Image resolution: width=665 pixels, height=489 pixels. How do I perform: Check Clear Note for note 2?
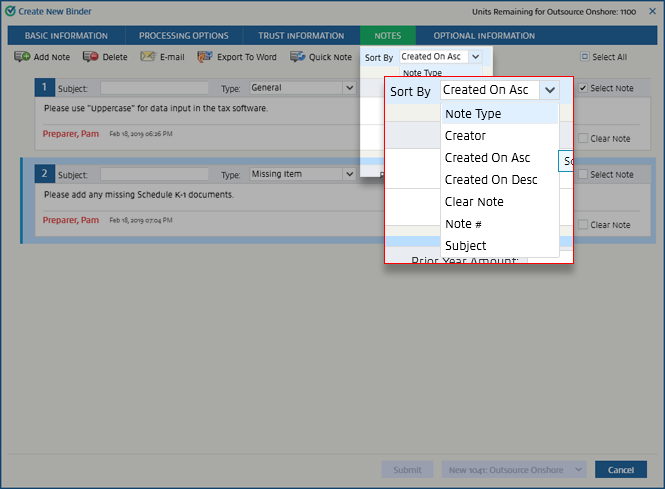pos(583,225)
